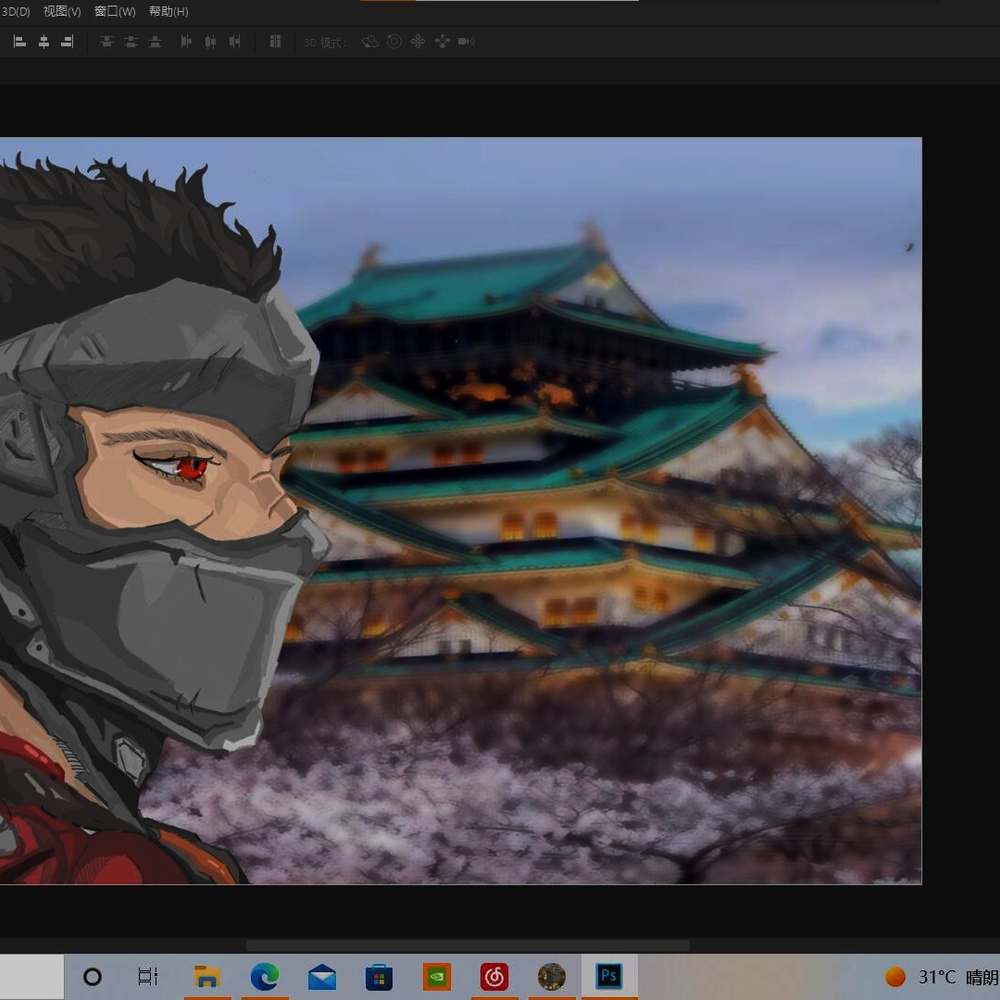Click the red eye on the canvas
1000x1000 pixels.
click(191, 468)
